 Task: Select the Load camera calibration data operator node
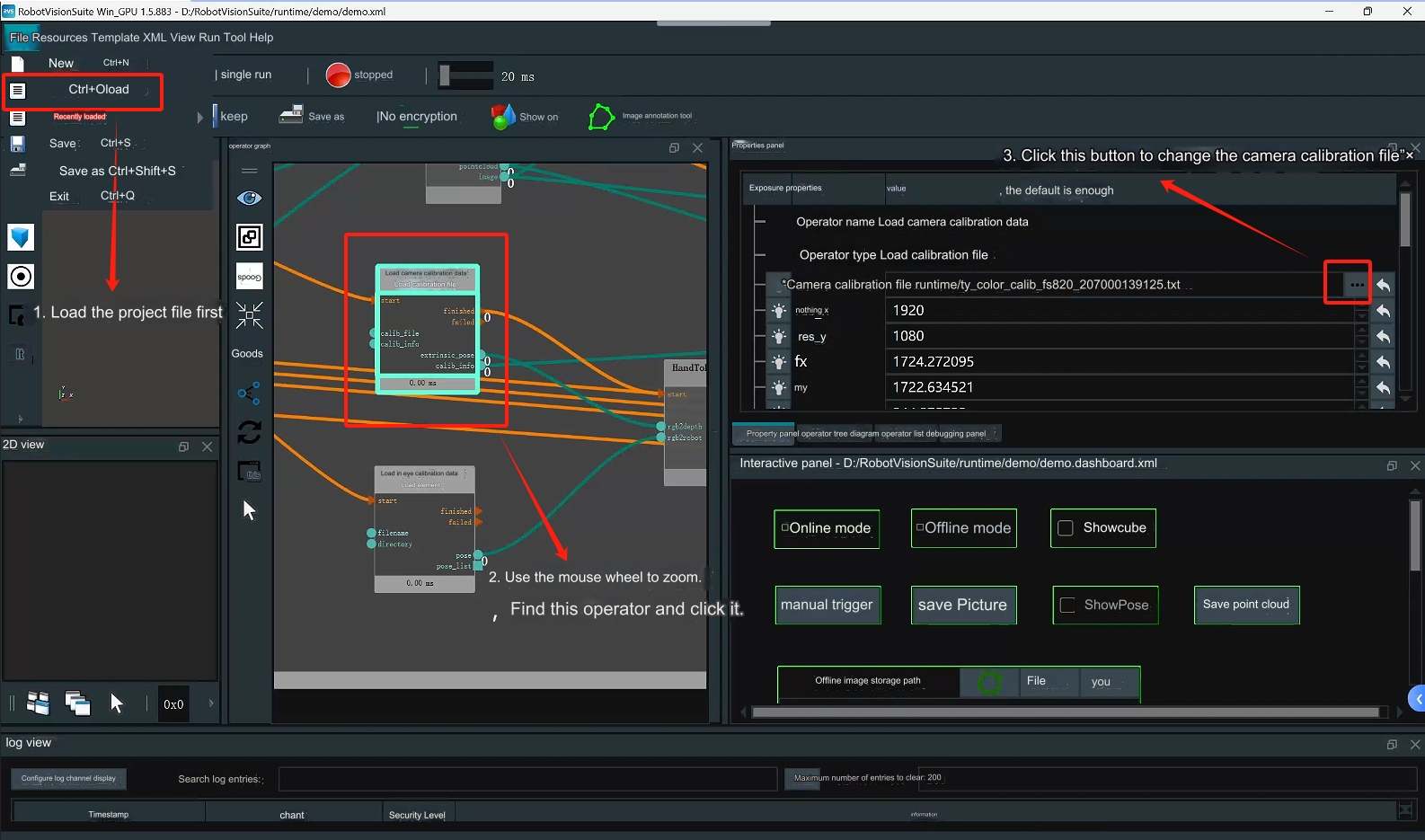427,329
